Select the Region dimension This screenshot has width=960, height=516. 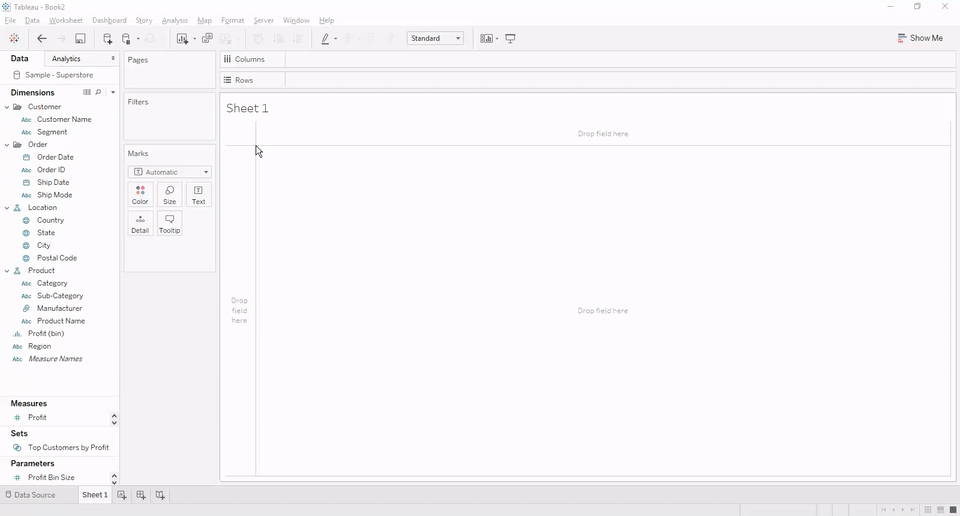(40, 346)
